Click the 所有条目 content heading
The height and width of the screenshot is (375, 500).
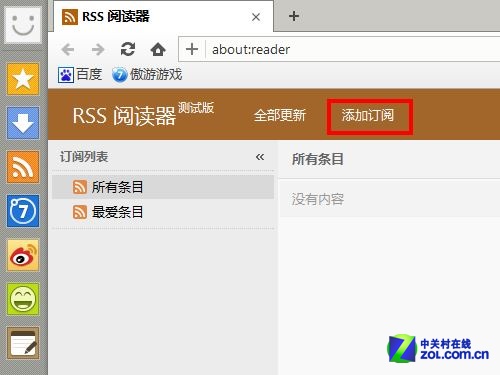click(318, 159)
